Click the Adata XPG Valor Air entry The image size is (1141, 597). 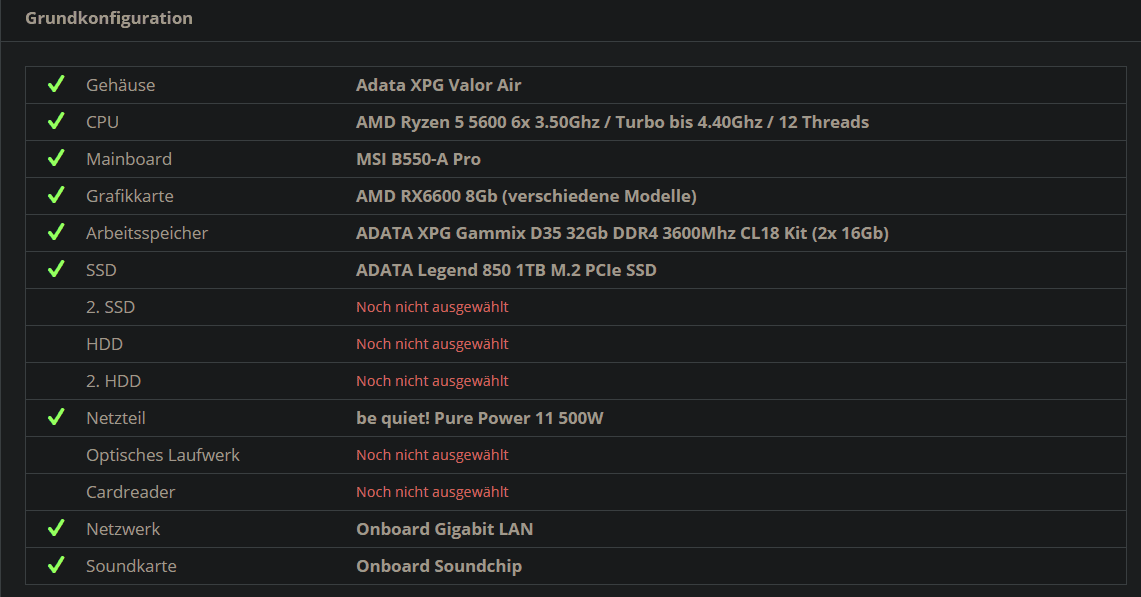click(x=438, y=85)
